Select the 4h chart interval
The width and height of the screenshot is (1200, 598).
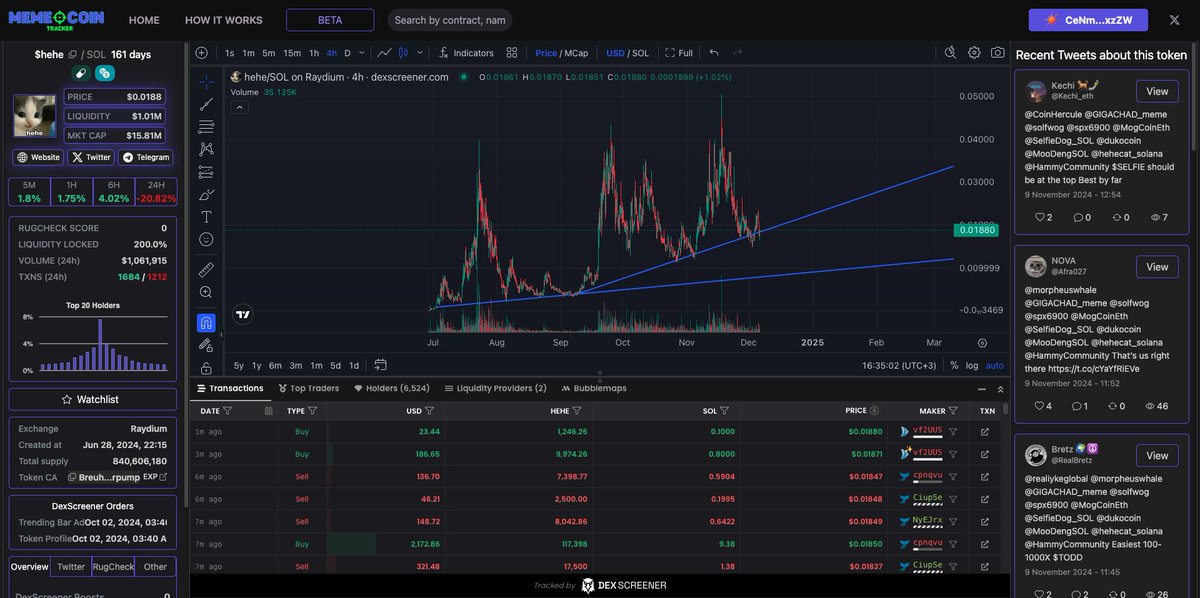331,53
